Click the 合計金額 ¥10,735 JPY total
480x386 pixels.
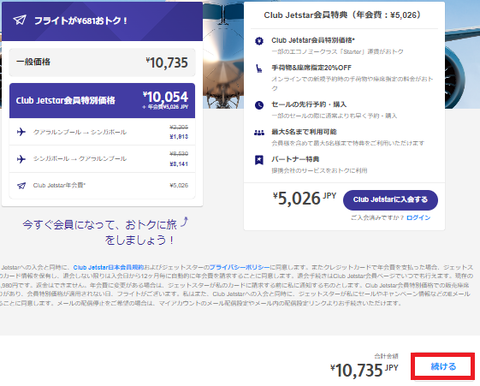pyautogui.click(x=364, y=367)
